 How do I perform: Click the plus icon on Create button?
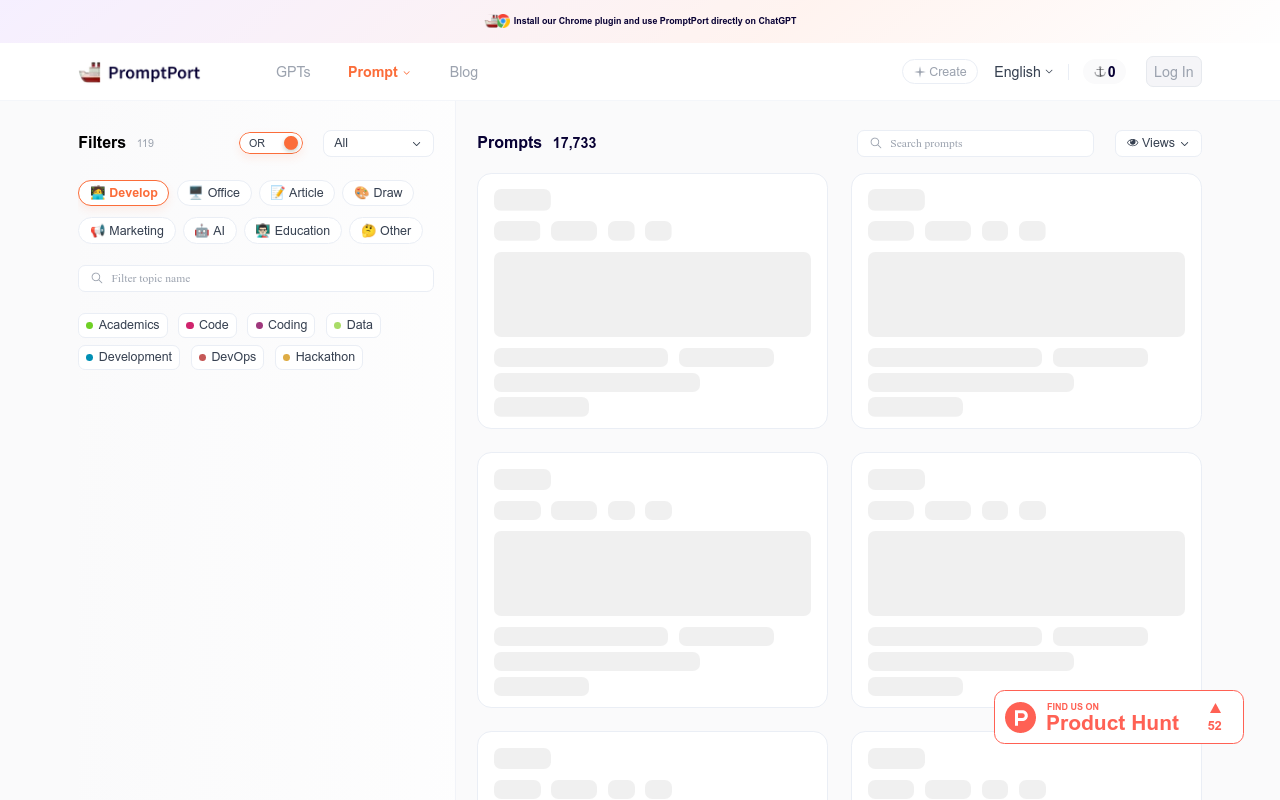tap(920, 72)
